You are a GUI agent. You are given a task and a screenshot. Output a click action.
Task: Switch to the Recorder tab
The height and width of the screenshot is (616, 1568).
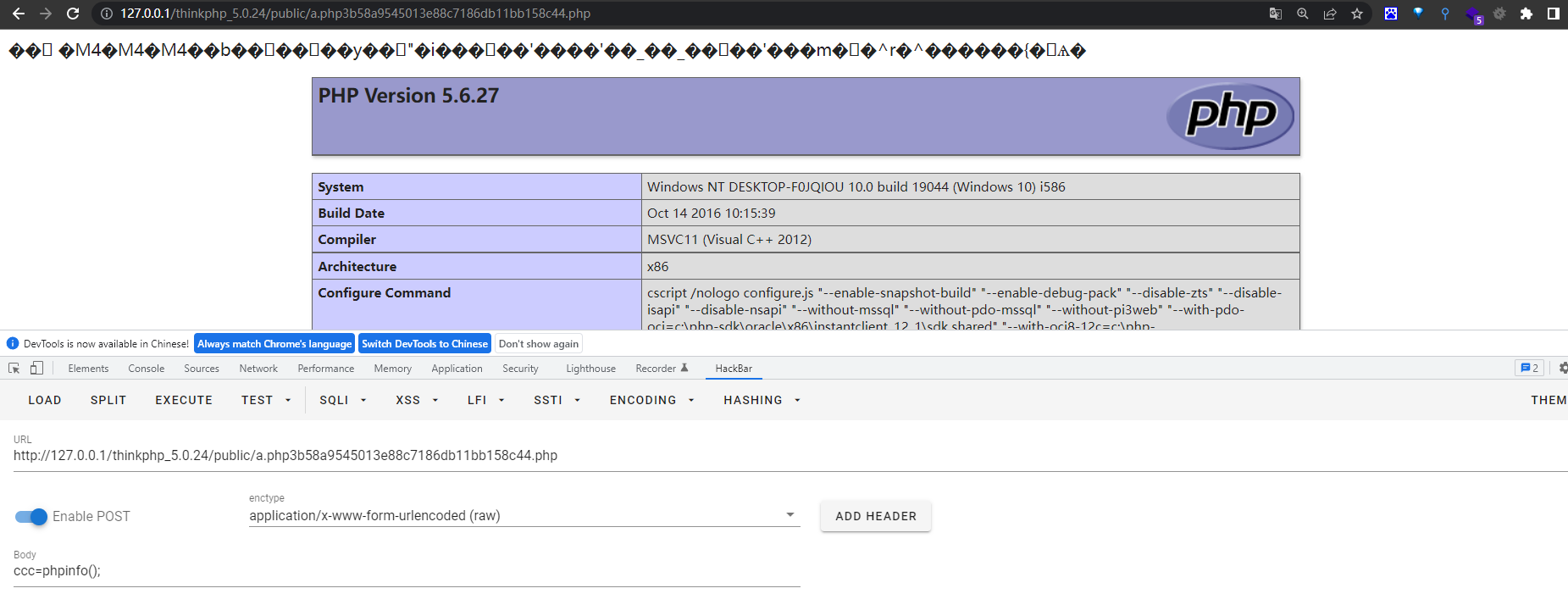662,369
